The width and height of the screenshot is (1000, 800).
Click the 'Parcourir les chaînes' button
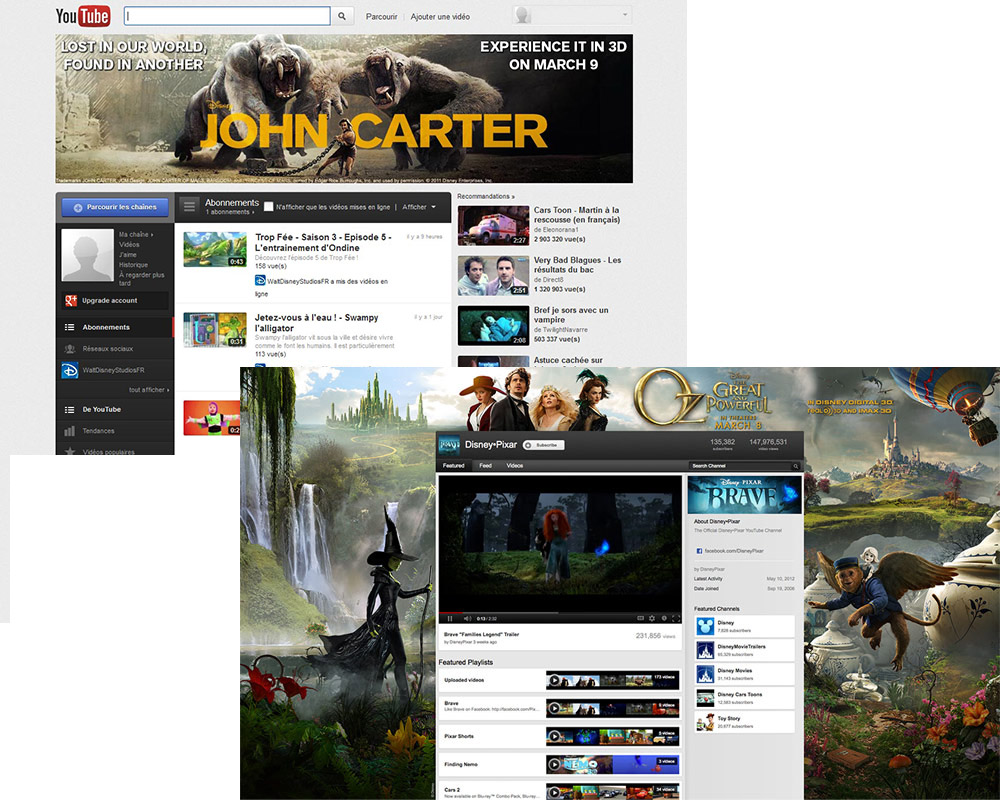pos(115,207)
